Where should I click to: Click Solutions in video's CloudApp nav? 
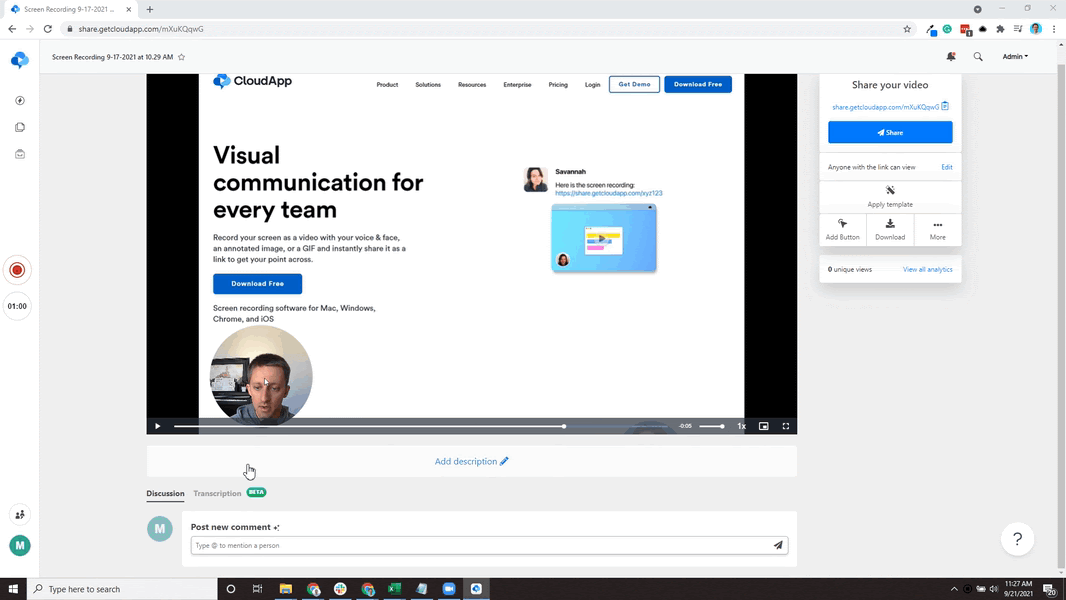(x=428, y=85)
